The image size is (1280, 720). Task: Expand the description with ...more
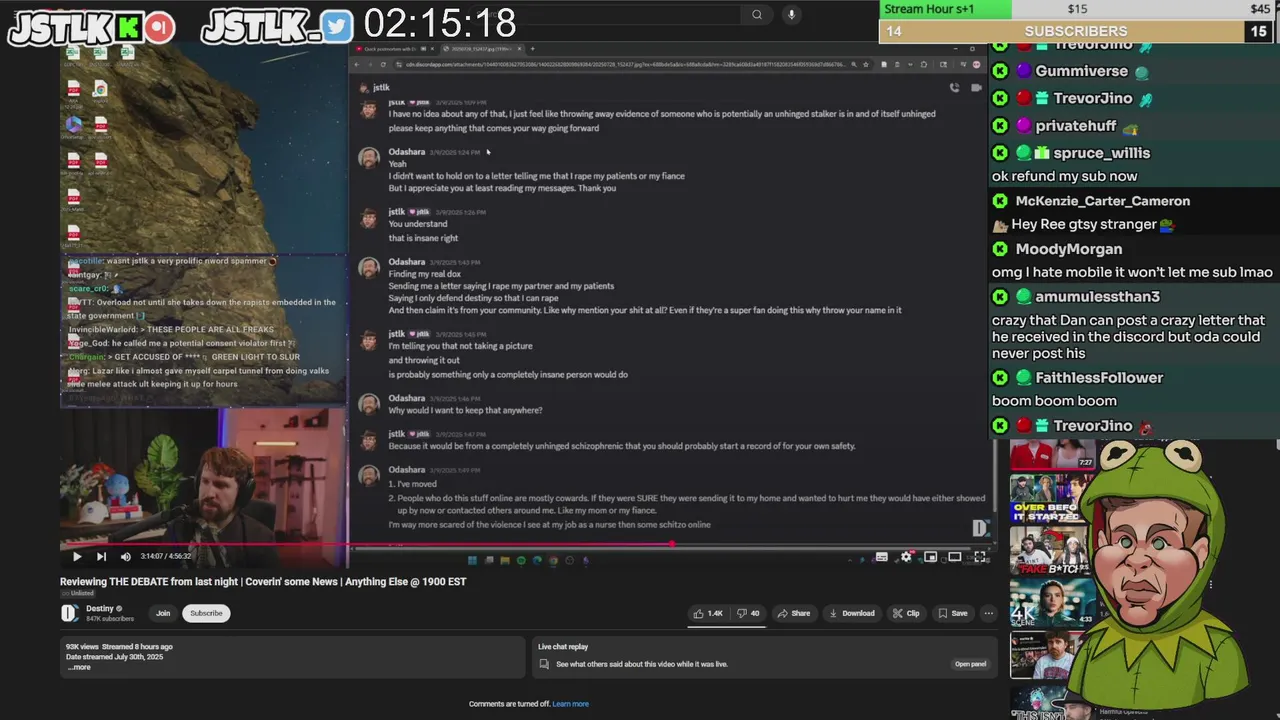coord(79,667)
